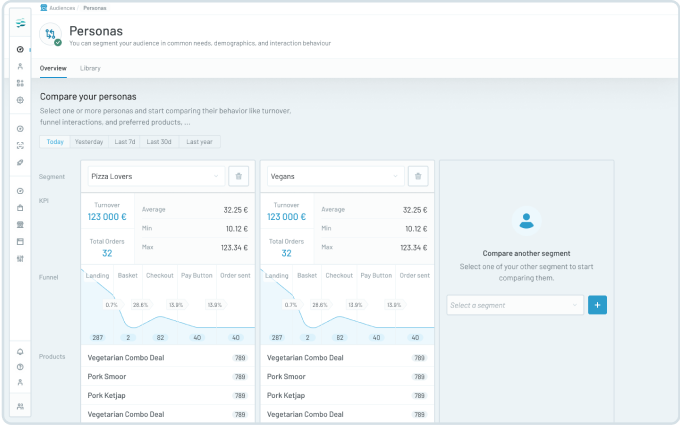
Task: Select the Today time range
Action: (55, 142)
